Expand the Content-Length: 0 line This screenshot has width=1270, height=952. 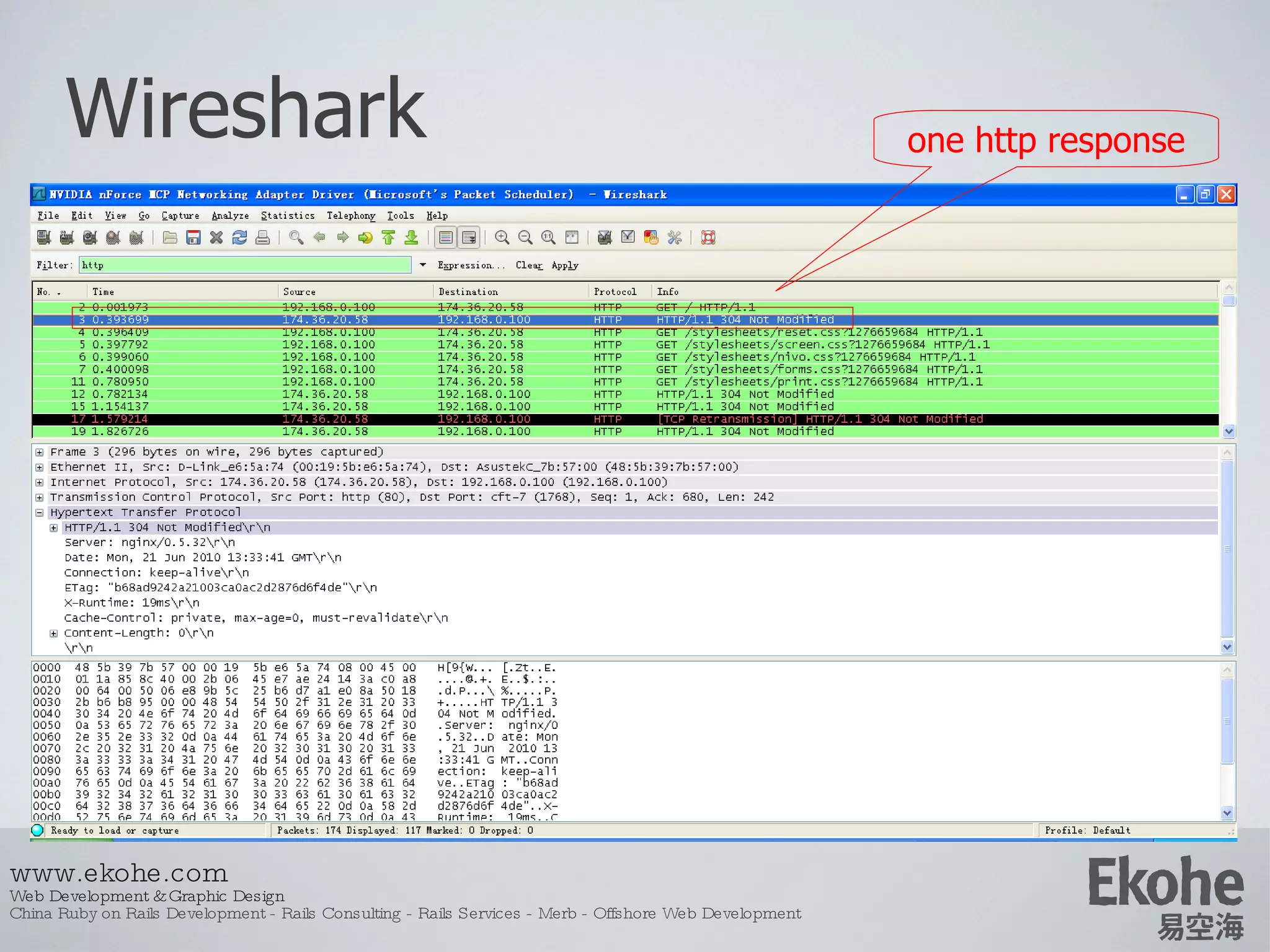(54, 633)
